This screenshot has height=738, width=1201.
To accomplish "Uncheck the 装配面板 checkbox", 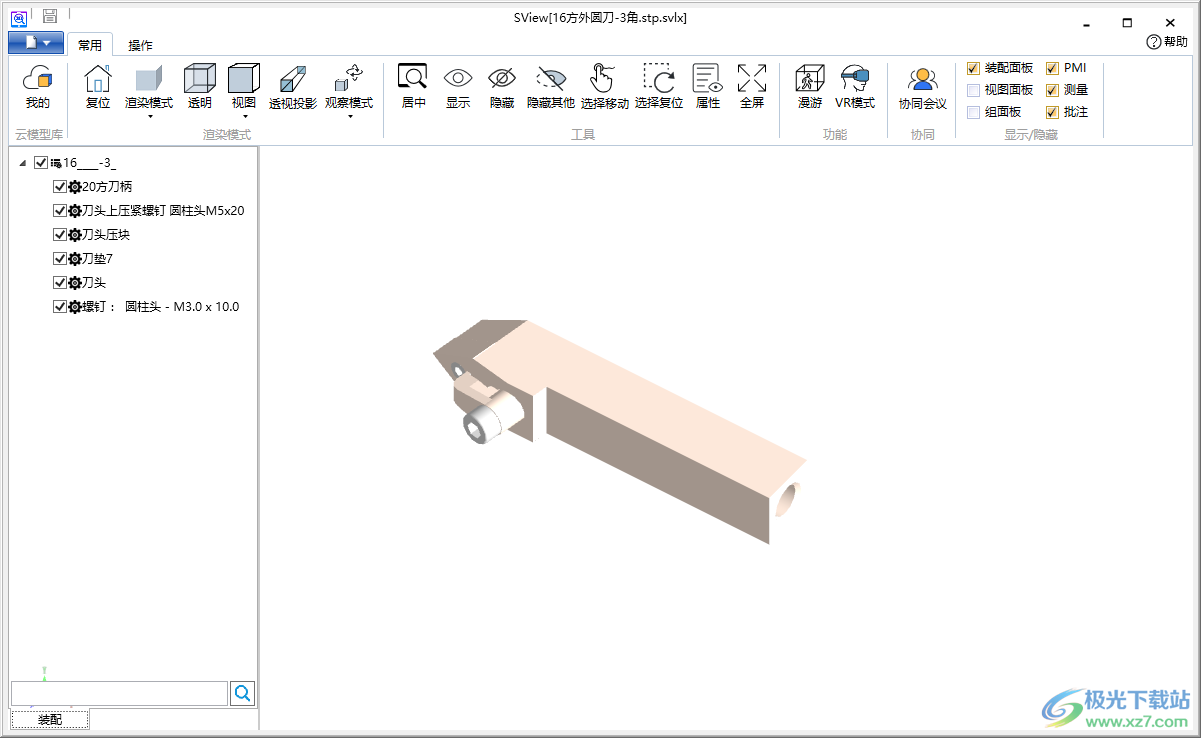I will [x=973, y=69].
